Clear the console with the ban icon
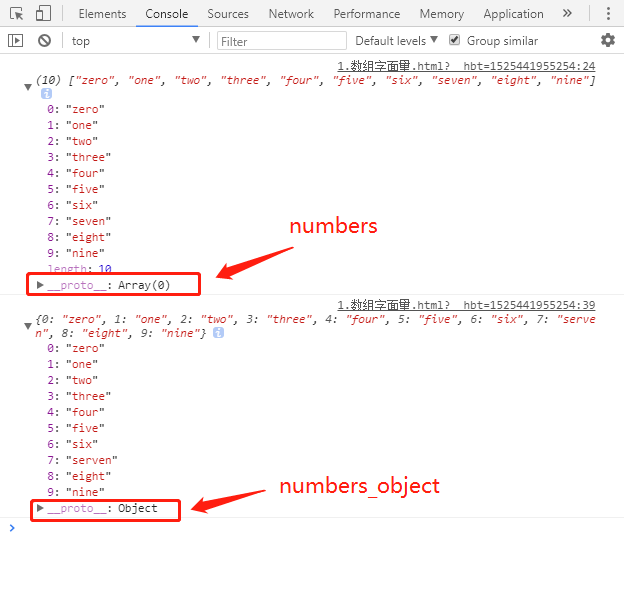This screenshot has width=624, height=601. pyautogui.click(x=45, y=41)
